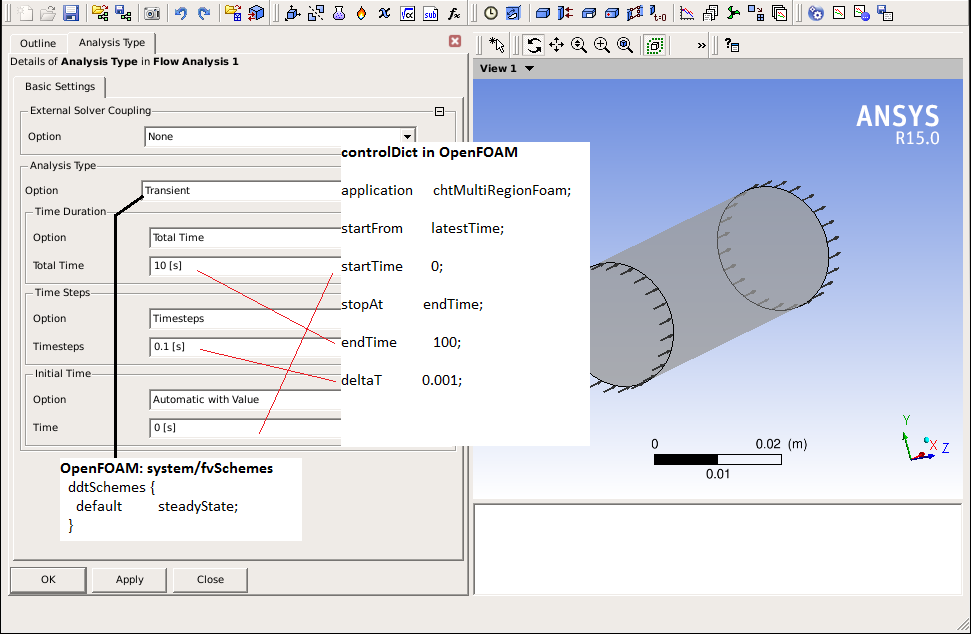Click the OK button
The image size is (971, 634).
click(48, 580)
